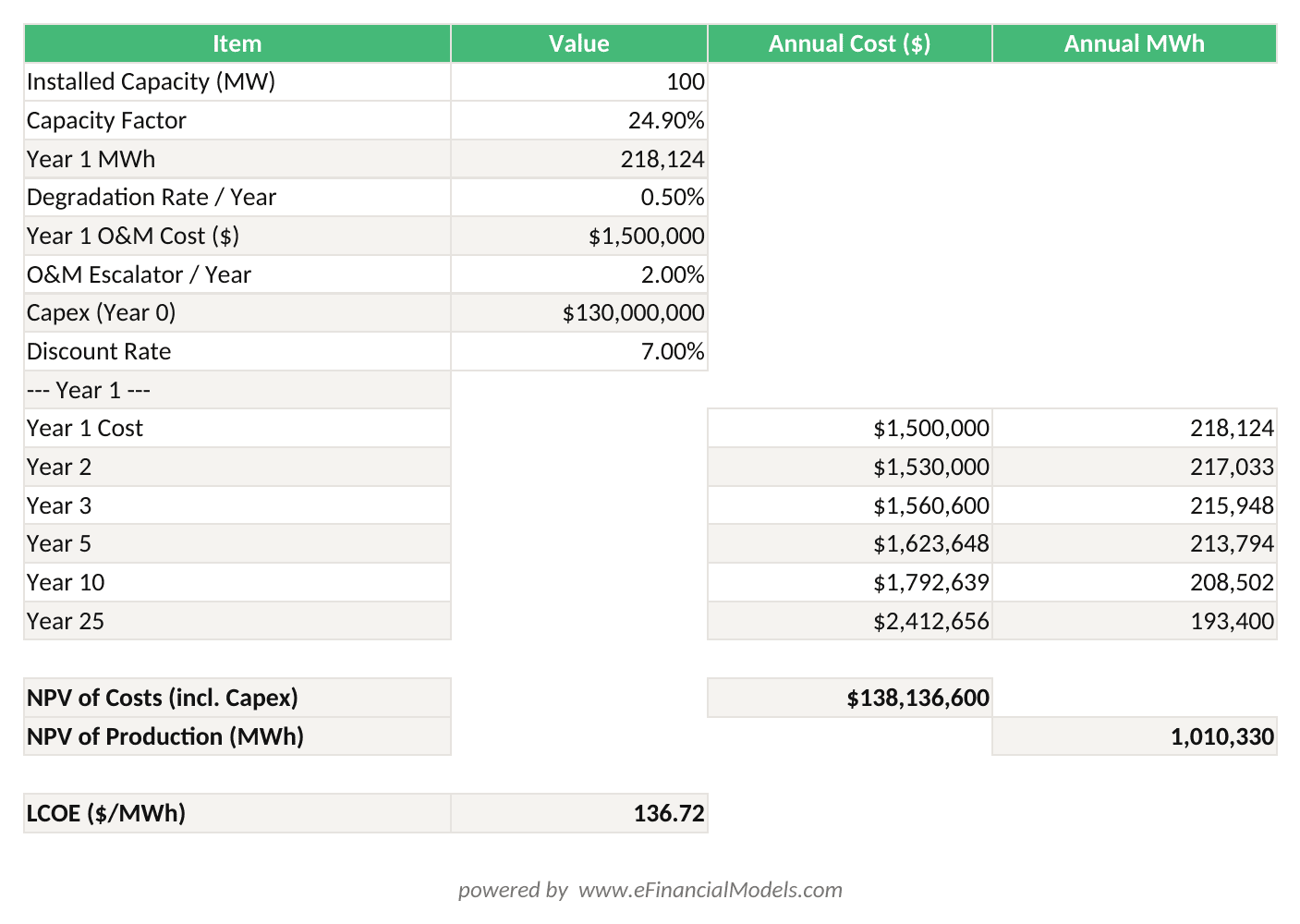
Task: Select the 217,033 annual MWh cell
Action: pyautogui.click(x=1135, y=468)
